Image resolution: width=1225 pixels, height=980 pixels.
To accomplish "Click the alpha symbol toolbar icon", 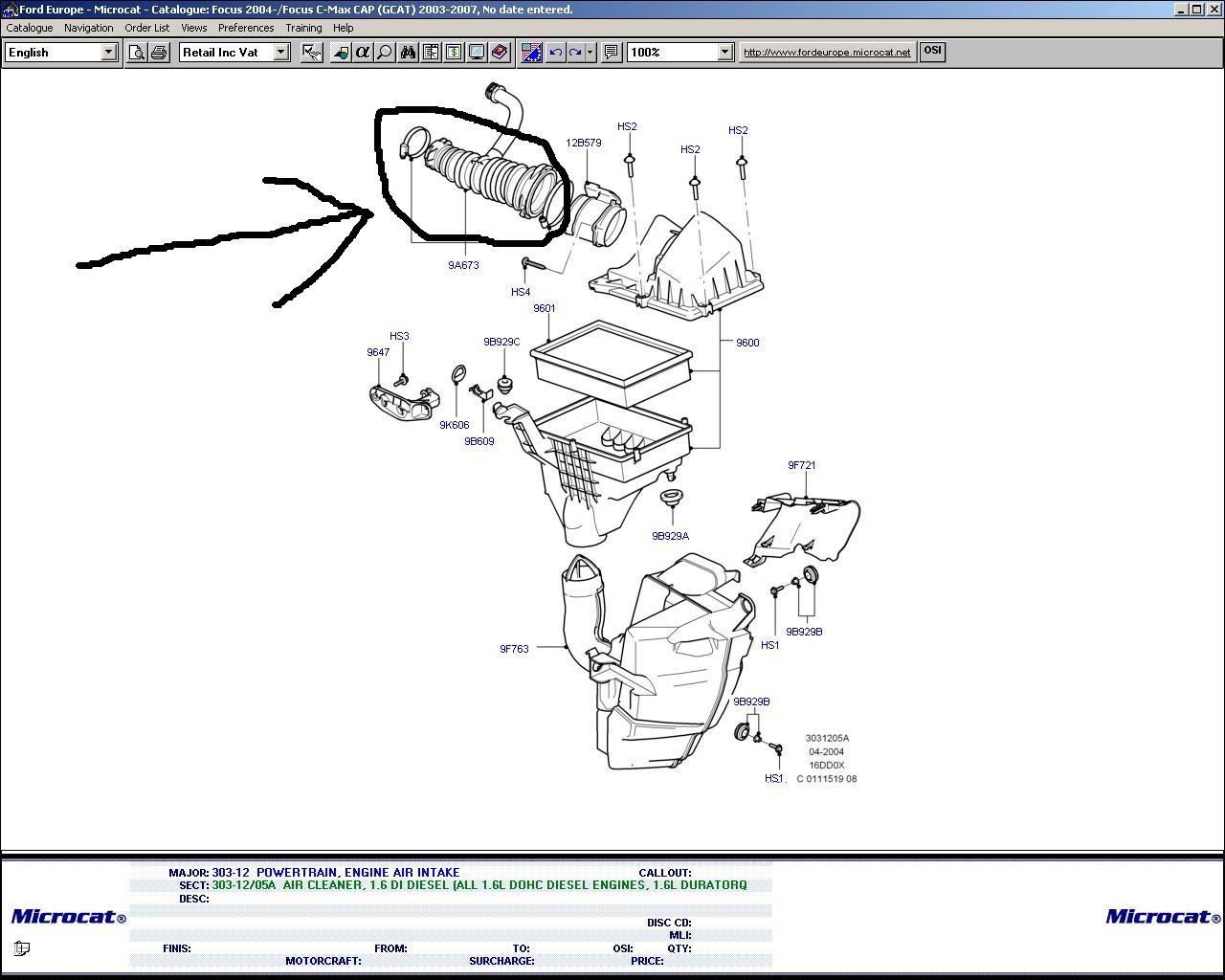I will 362,53.
